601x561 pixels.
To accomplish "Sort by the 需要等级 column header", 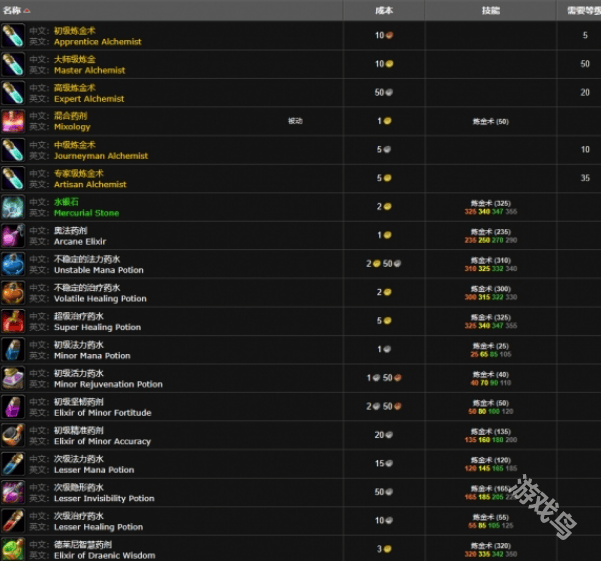I will (x=579, y=10).
